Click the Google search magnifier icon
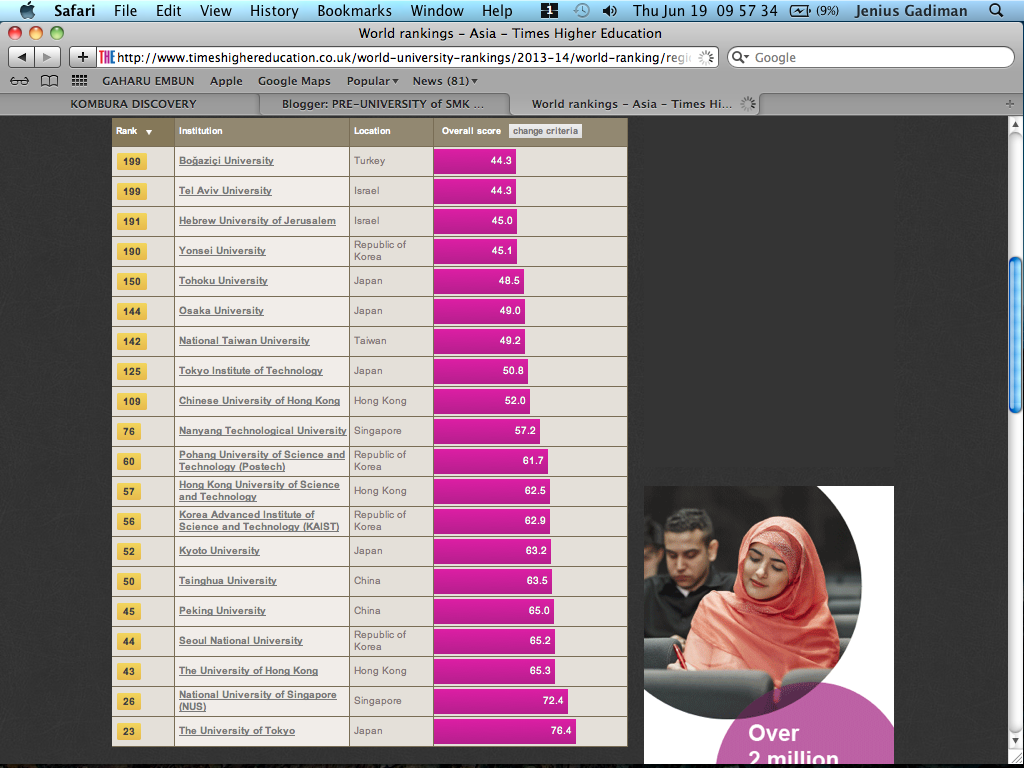Screen dimensions: 1024x768 click(x=740, y=57)
